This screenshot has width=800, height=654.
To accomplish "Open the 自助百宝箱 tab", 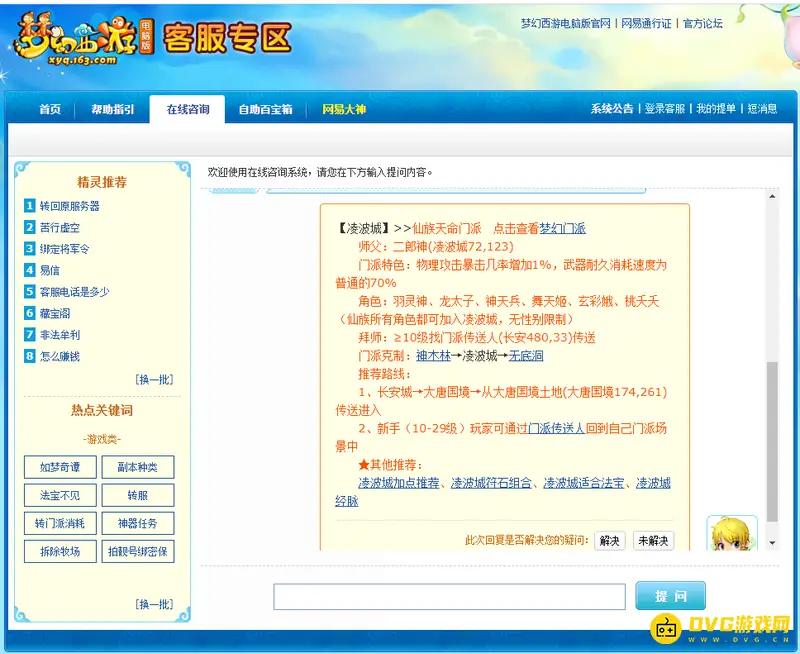I will (265, 109).
